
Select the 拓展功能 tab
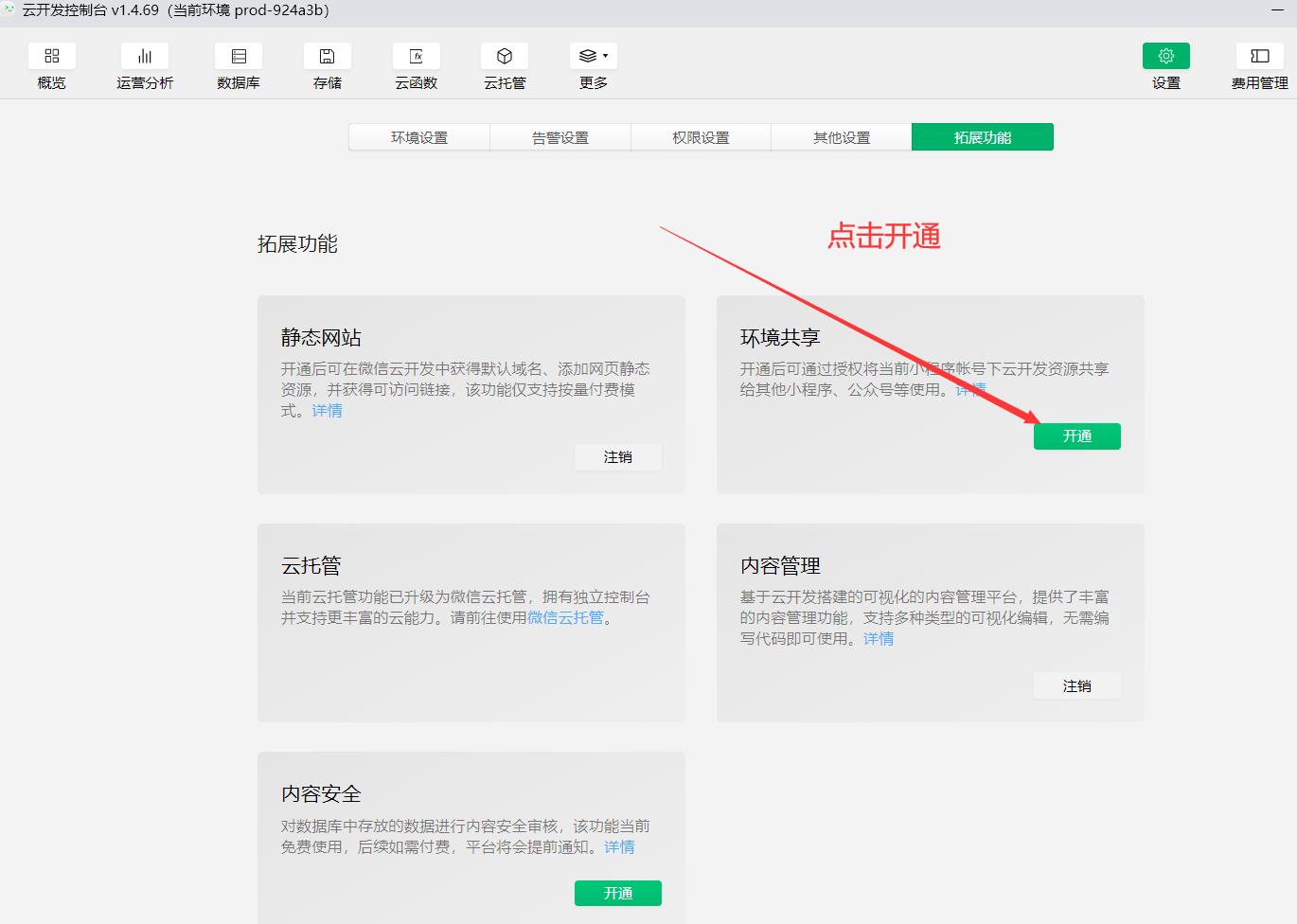click(983, 137)
